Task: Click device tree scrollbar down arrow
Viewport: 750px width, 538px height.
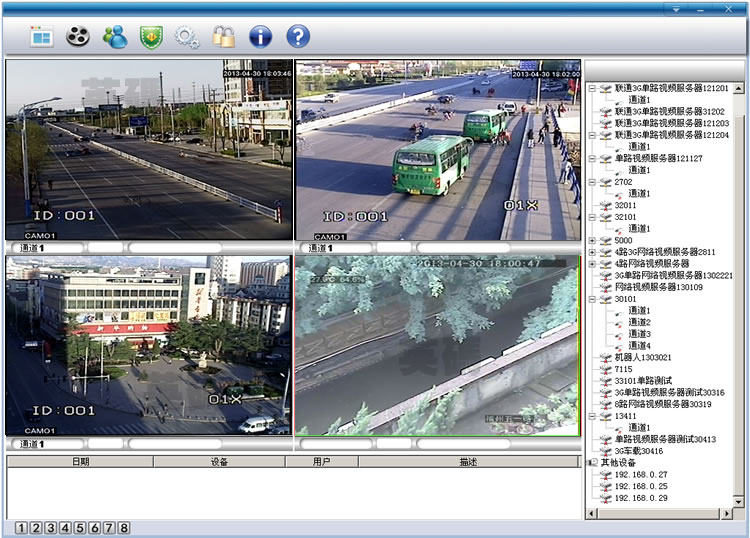Action: point(739,502)
